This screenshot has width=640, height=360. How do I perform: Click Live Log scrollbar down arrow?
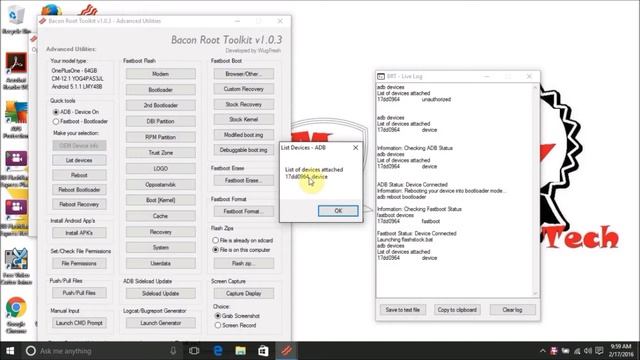pos(535,293)
